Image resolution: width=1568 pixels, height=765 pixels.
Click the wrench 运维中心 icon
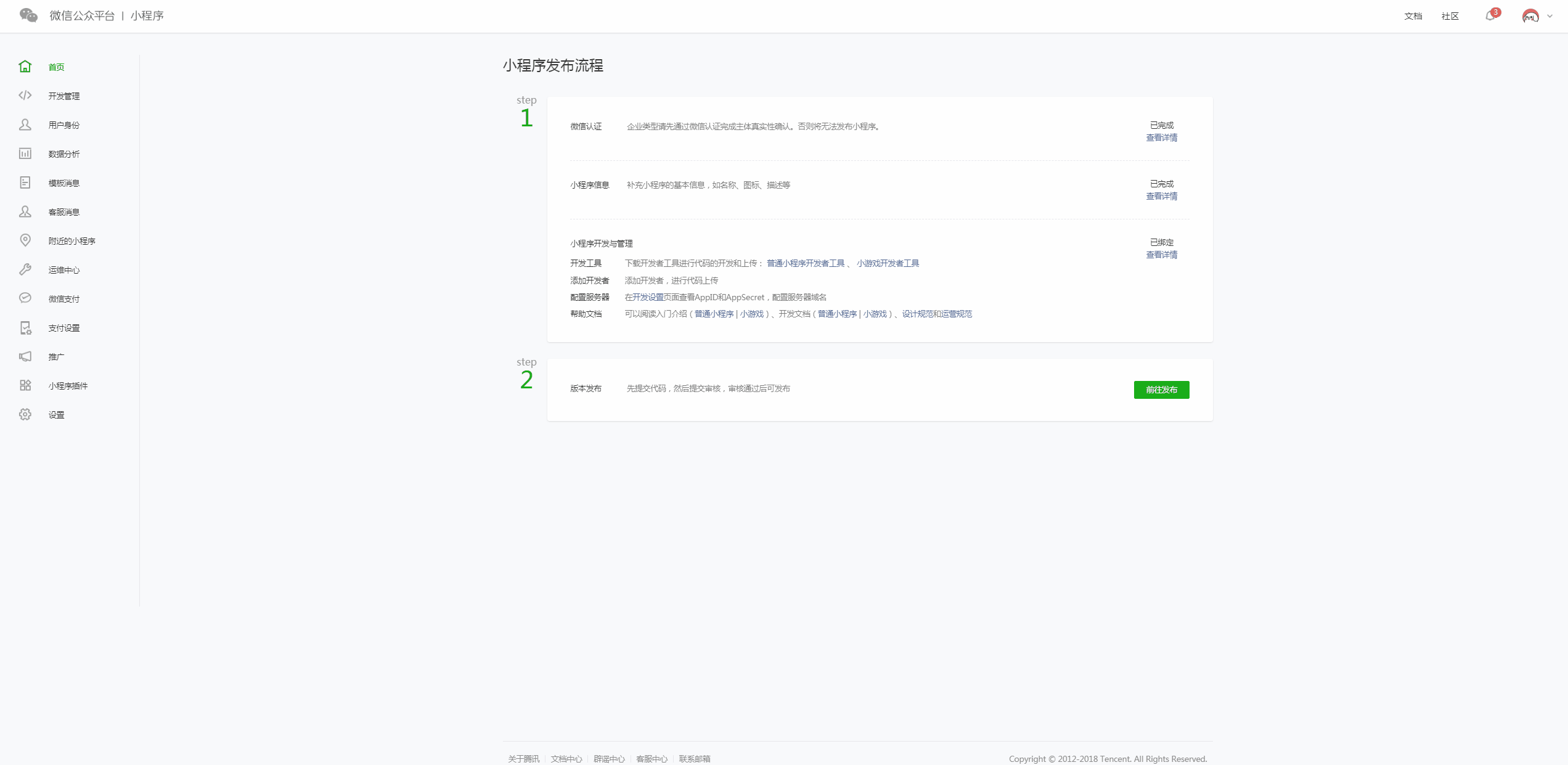(25, 269)
